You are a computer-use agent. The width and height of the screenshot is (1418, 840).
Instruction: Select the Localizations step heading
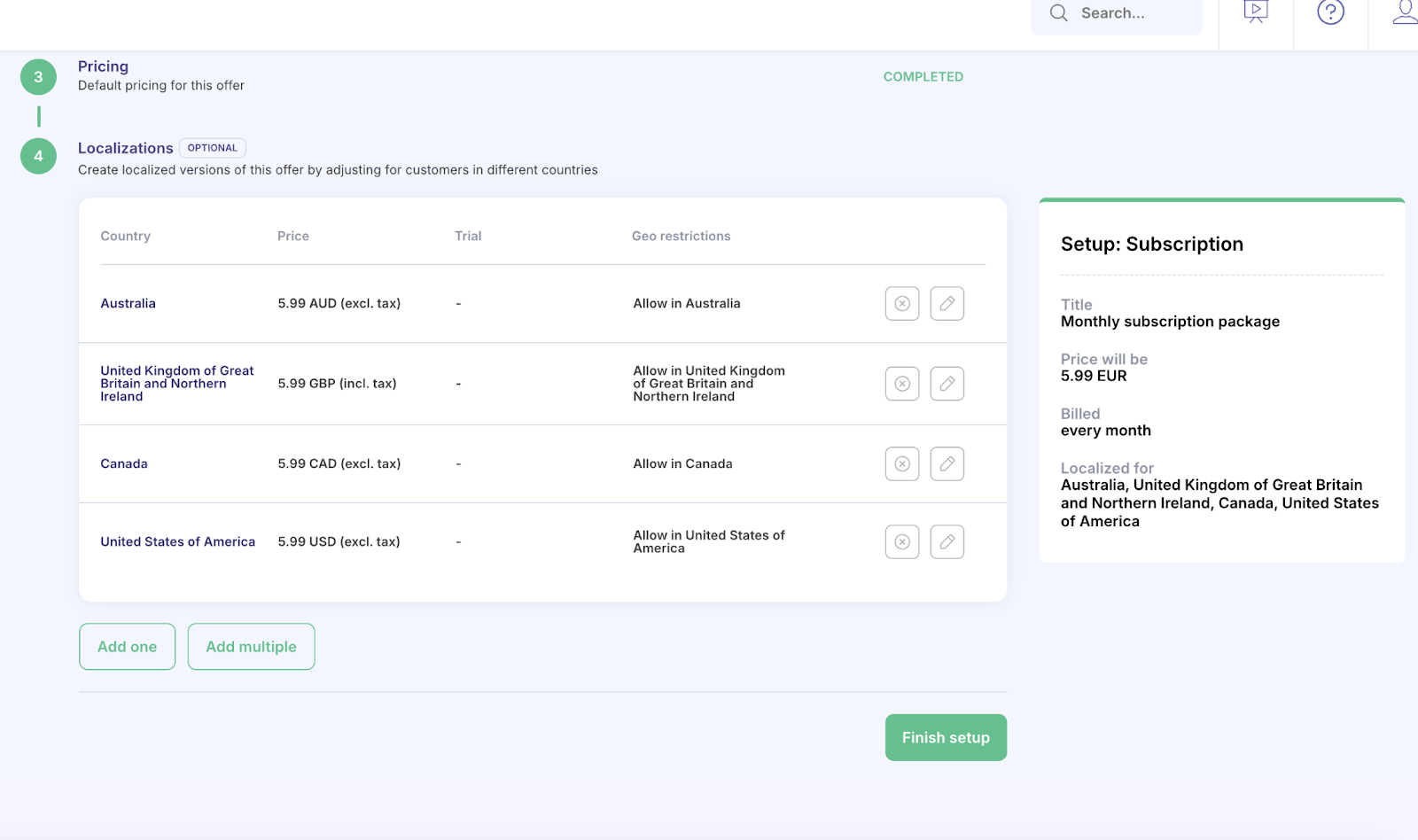pyautogui.click(x=125, y=148)
